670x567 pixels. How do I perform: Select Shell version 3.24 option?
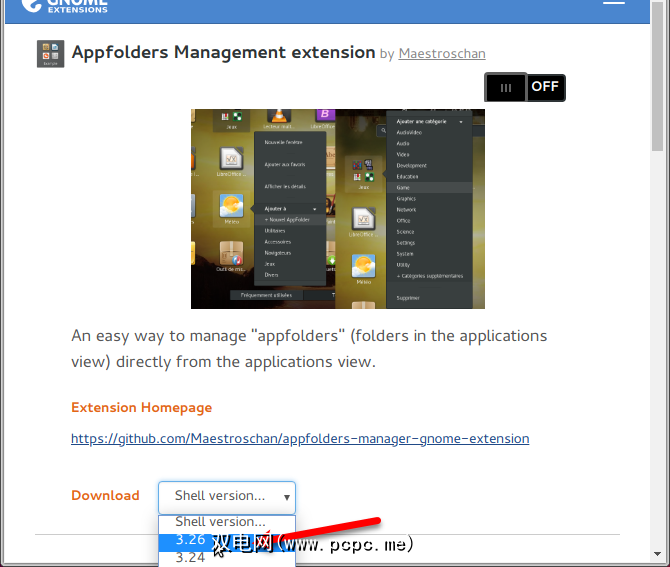point(227,558)
